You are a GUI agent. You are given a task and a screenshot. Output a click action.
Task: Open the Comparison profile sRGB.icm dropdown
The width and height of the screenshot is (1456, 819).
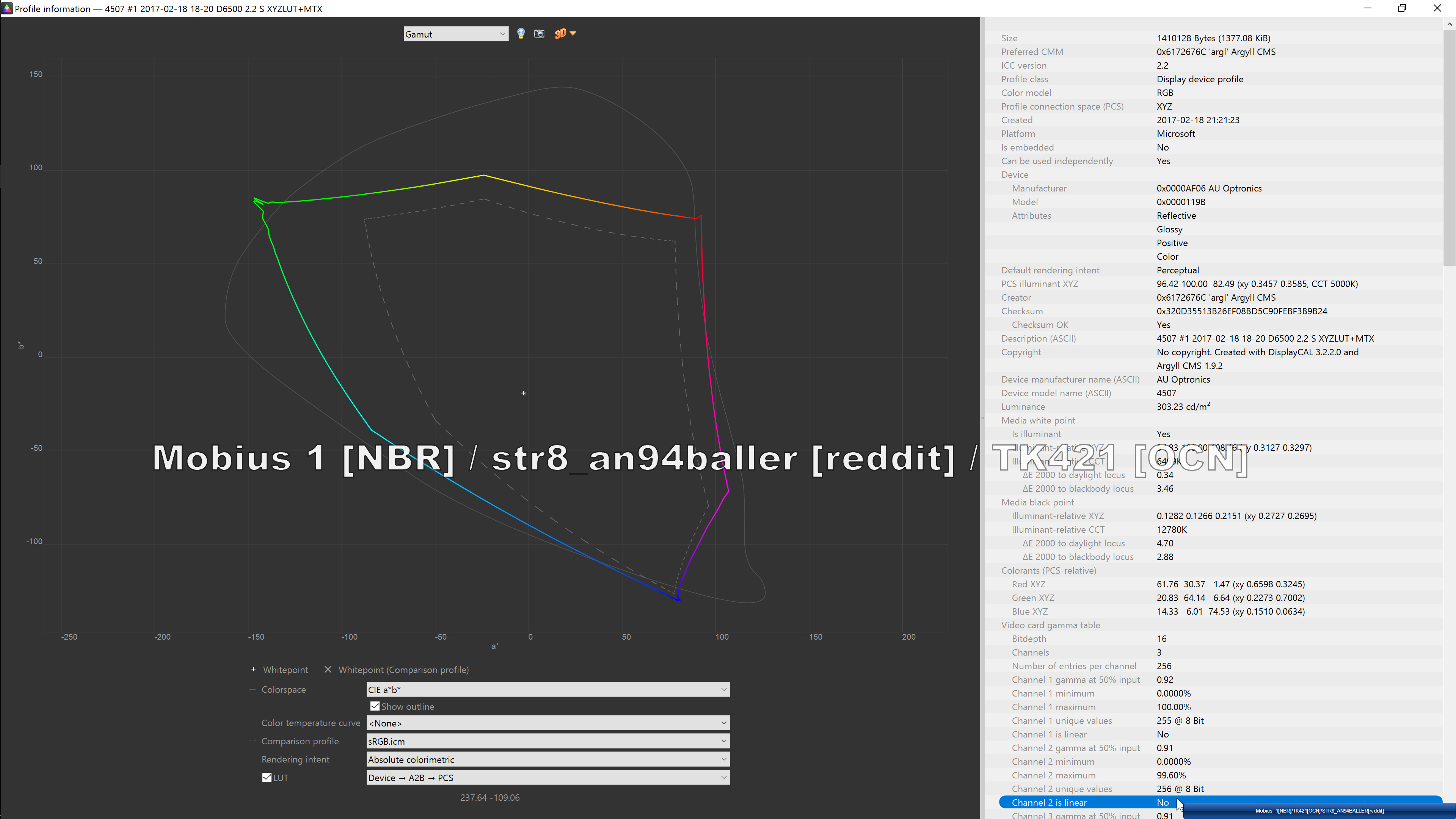(x=548, y=741)
